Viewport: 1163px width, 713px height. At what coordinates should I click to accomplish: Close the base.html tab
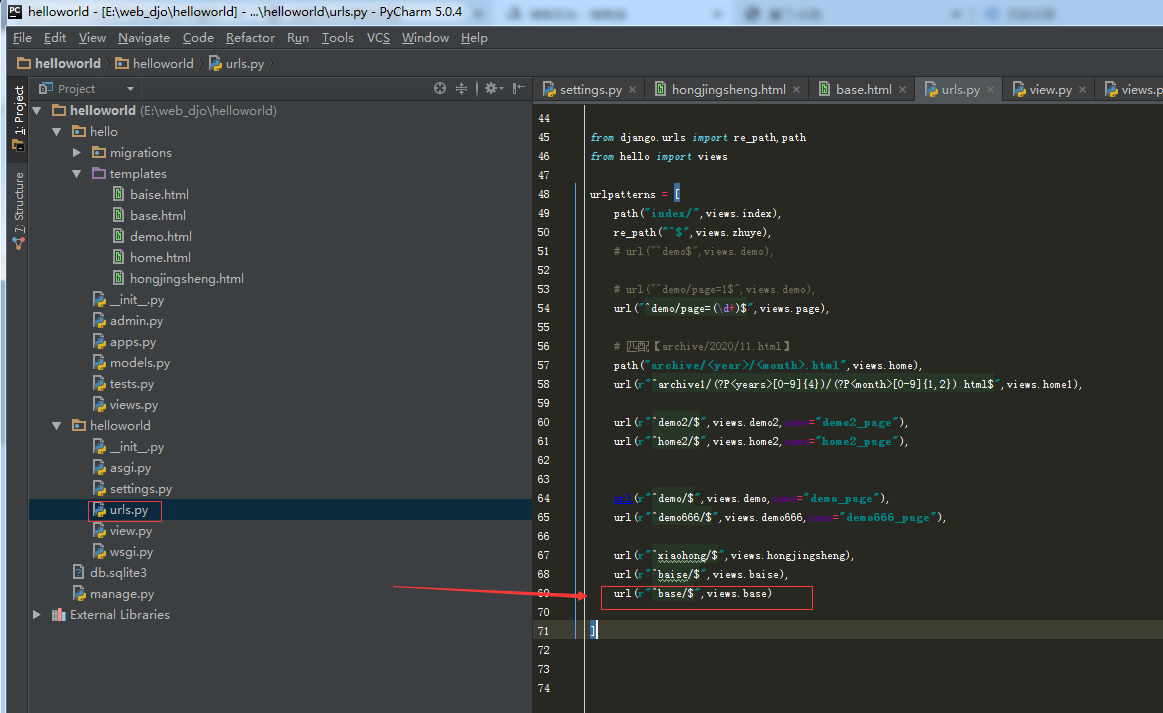903,90
